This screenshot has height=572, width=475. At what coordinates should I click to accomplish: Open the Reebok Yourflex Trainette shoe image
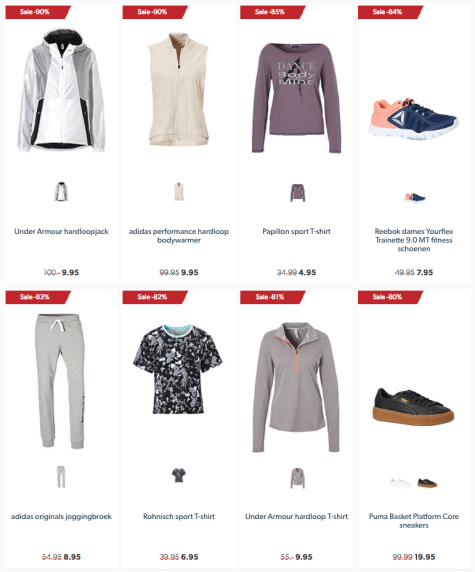click(x=414, y=119)
